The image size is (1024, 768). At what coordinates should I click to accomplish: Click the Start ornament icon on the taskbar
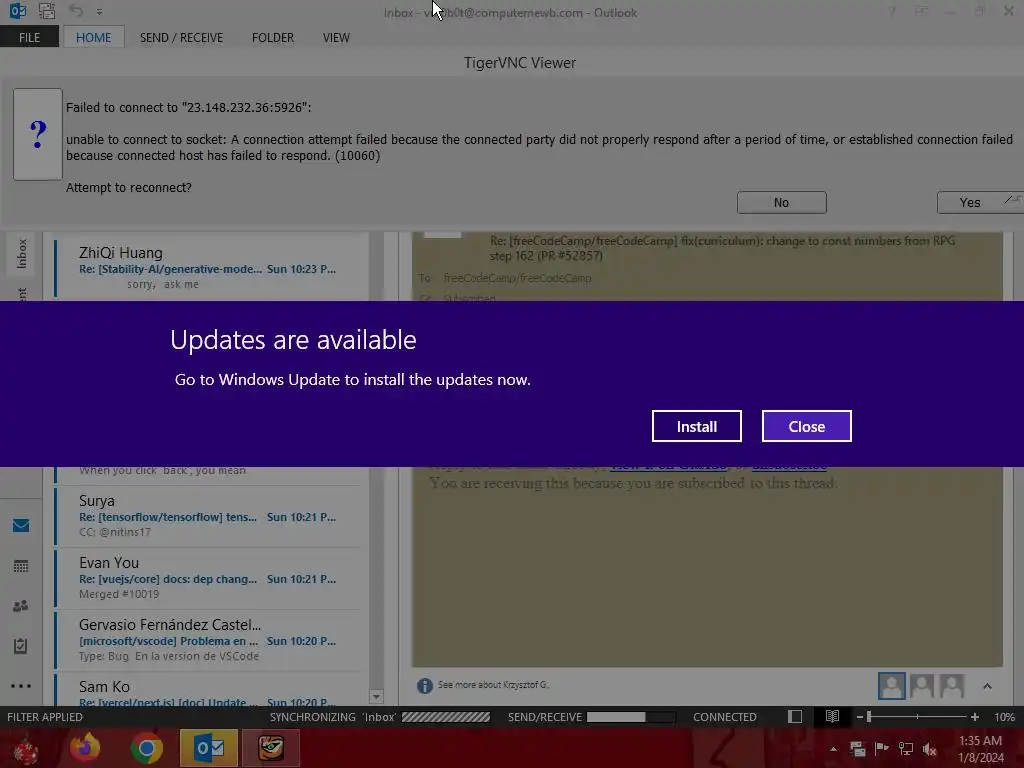pos(26,748)
